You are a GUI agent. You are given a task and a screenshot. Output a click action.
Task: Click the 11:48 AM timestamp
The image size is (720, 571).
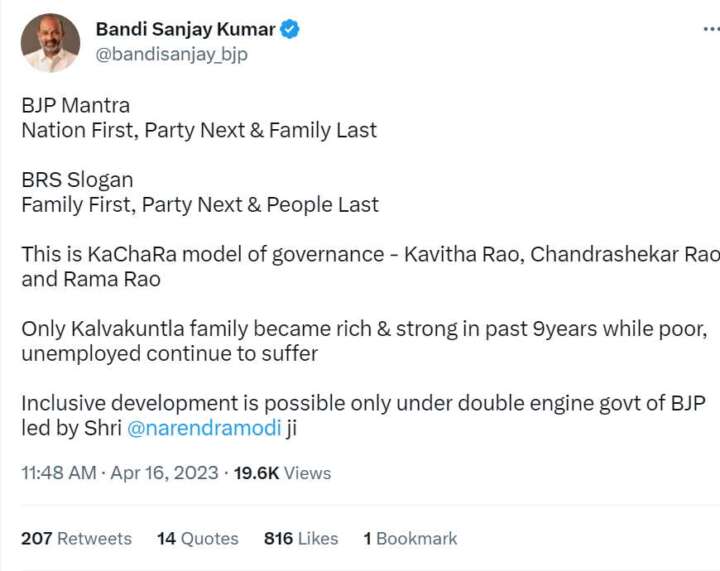(59, 473)
